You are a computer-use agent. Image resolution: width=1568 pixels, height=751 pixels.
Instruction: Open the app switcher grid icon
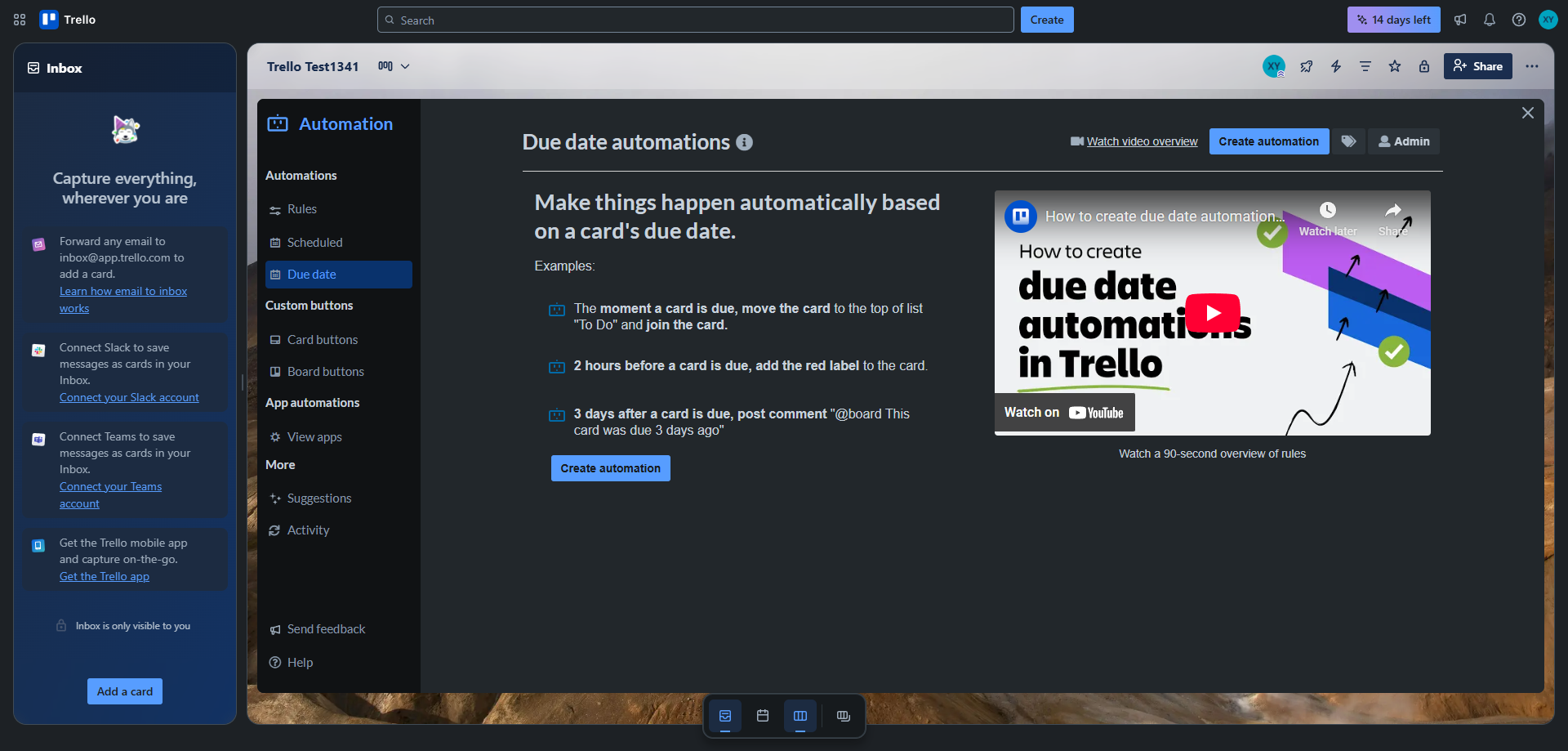point(20,20)
